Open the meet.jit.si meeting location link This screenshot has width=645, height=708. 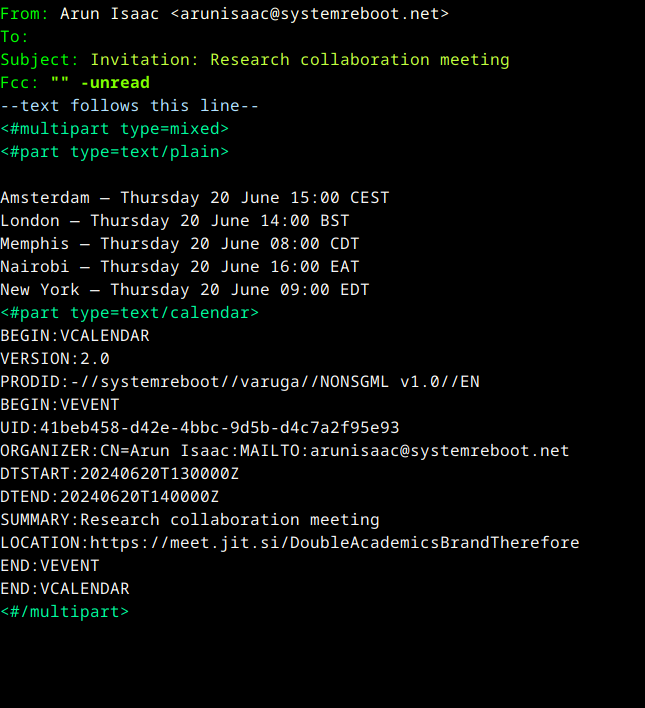[x=334, y=543]
